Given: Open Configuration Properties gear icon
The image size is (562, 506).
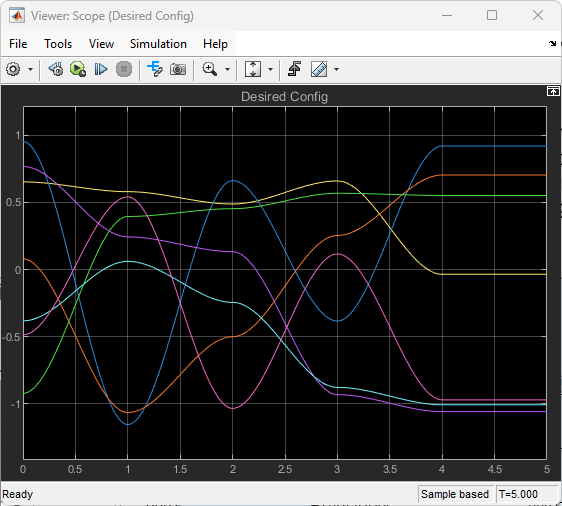Looking at the screenshot, I should pyautogui.click(x=14, y=69).
